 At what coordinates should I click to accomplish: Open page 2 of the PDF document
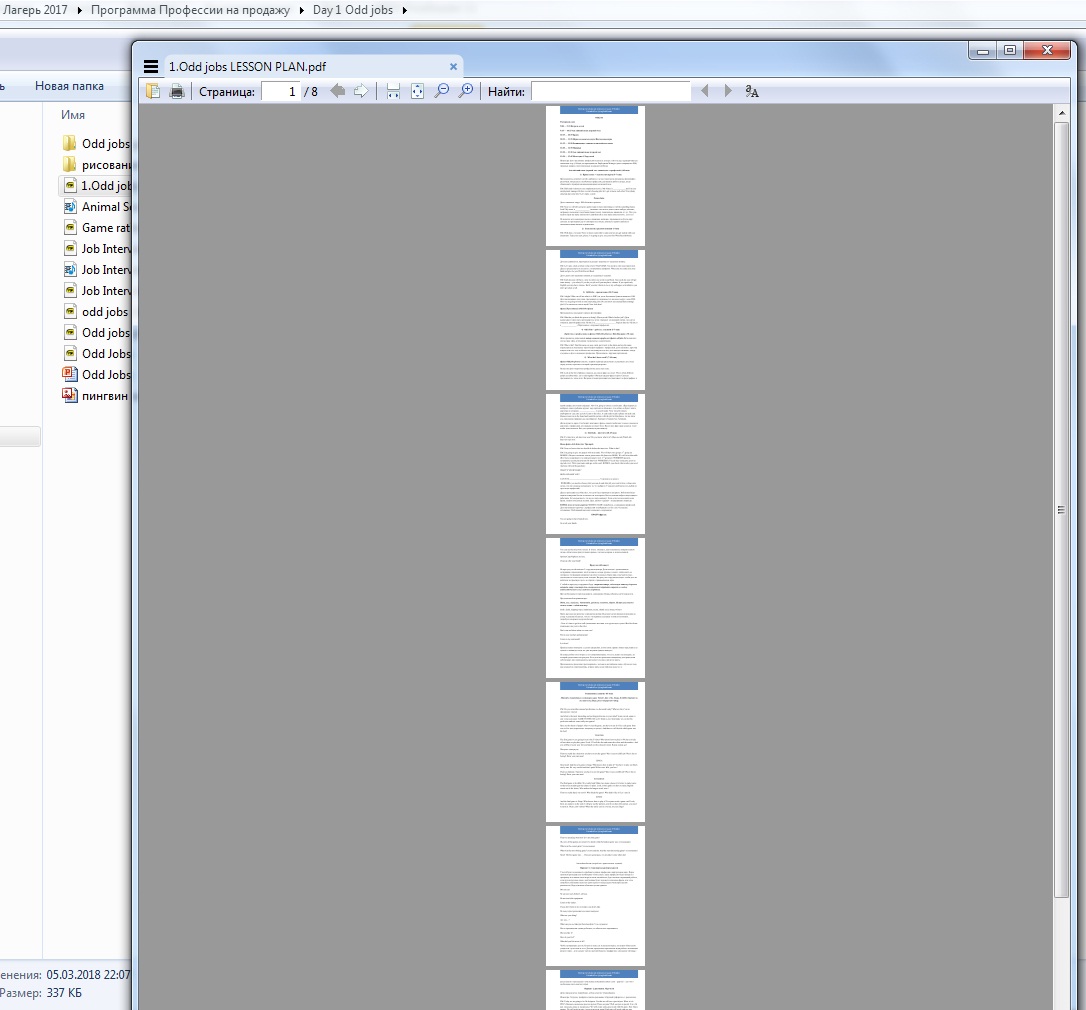pos(595,319)
